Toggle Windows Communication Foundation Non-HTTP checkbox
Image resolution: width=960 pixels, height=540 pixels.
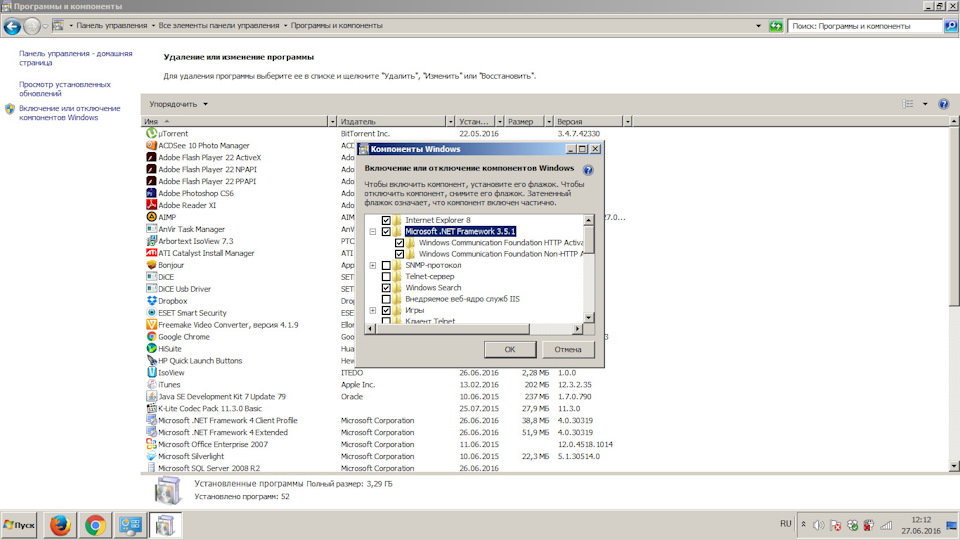coord(399,253)
